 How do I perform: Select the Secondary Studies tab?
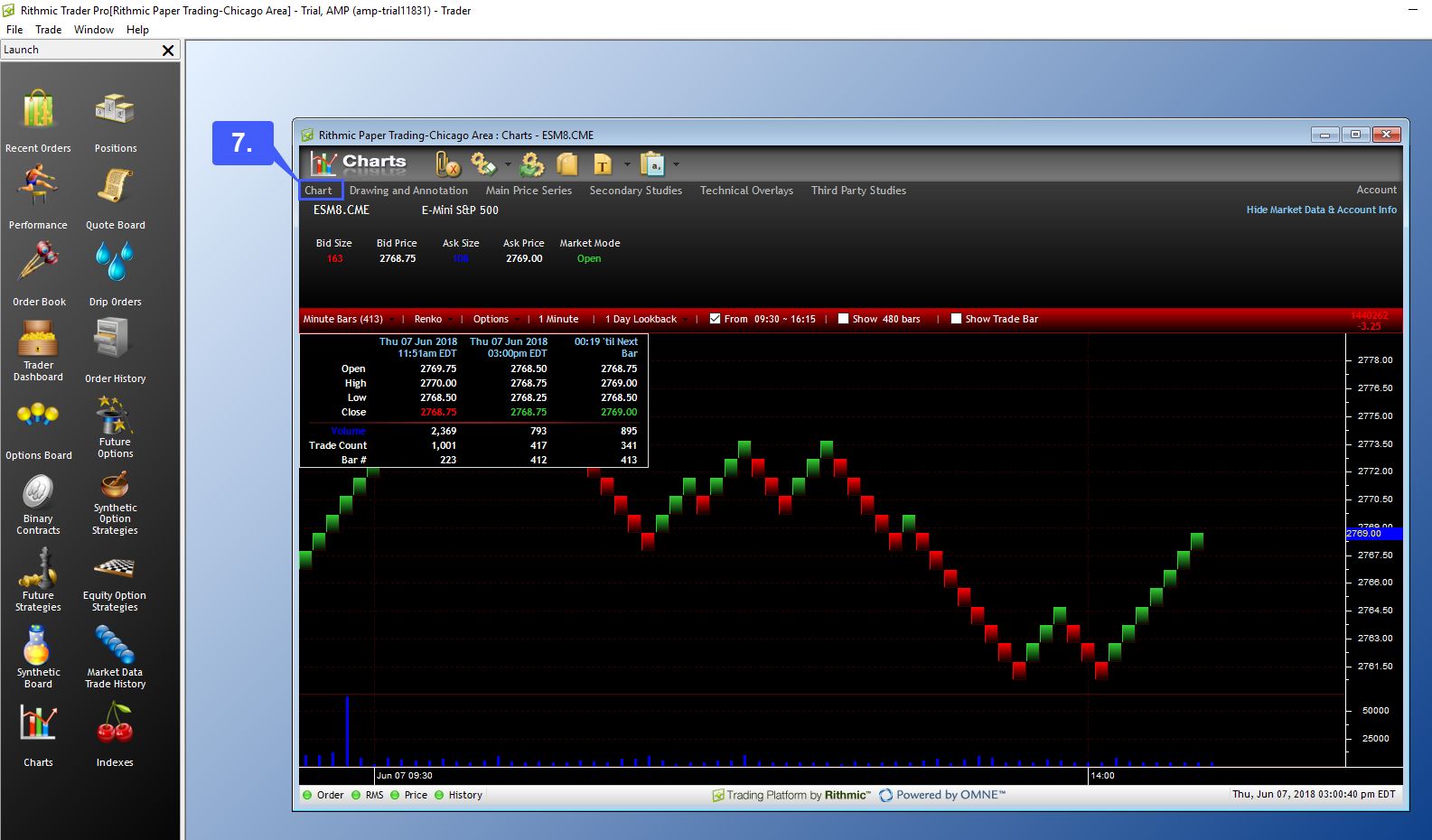coord(636,191)
